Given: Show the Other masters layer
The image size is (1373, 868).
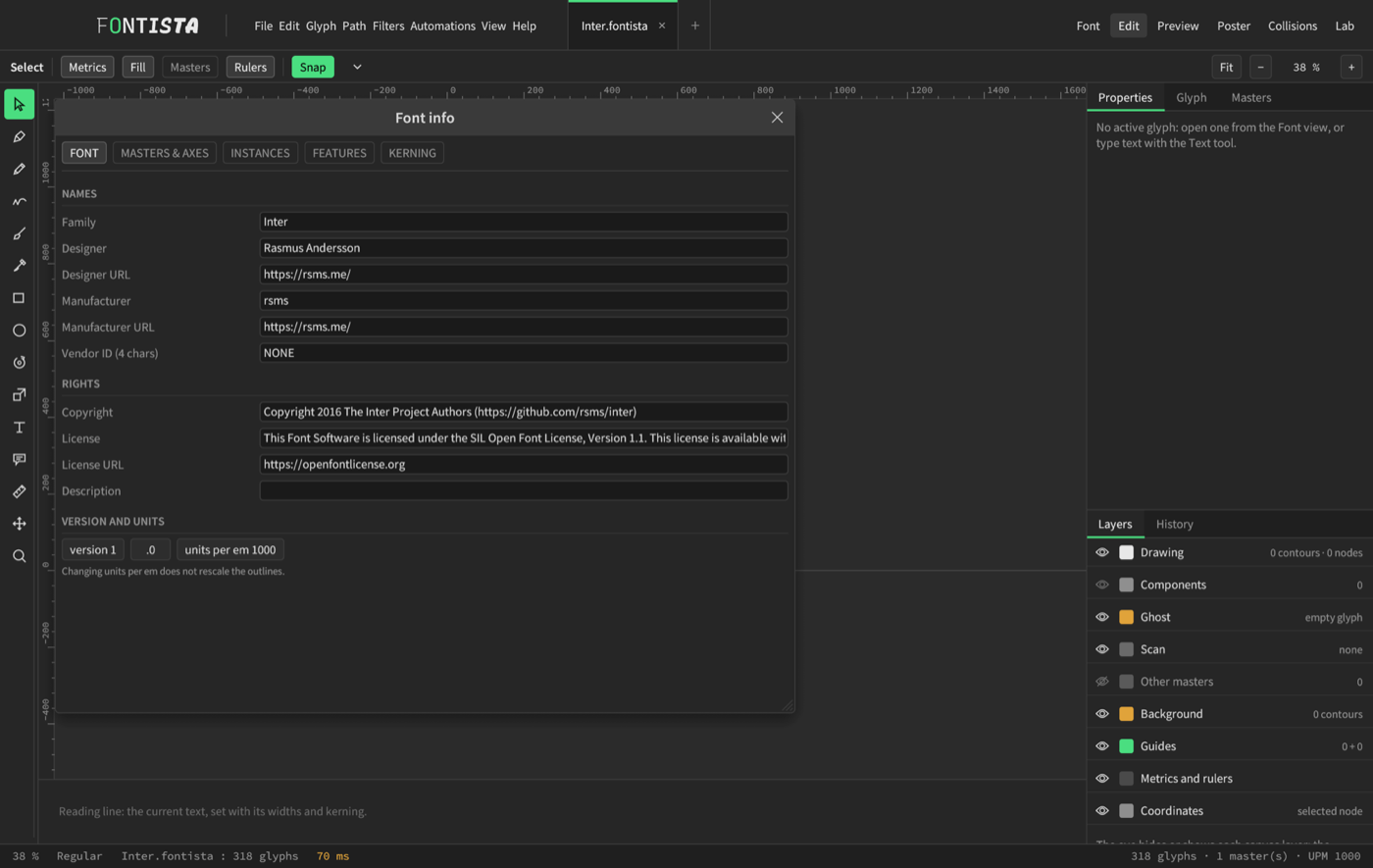Looking at the screenshot, I should pos(1102,682).
